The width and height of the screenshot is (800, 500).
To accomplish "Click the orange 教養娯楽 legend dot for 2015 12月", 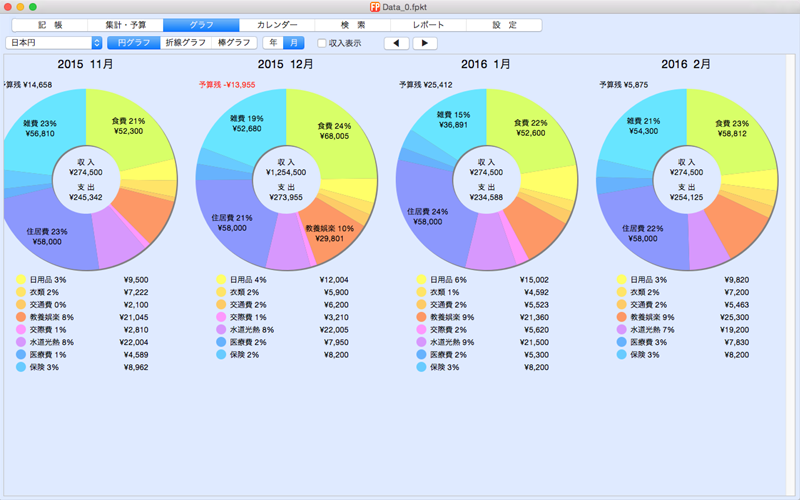I will click(x=222, y=317).
